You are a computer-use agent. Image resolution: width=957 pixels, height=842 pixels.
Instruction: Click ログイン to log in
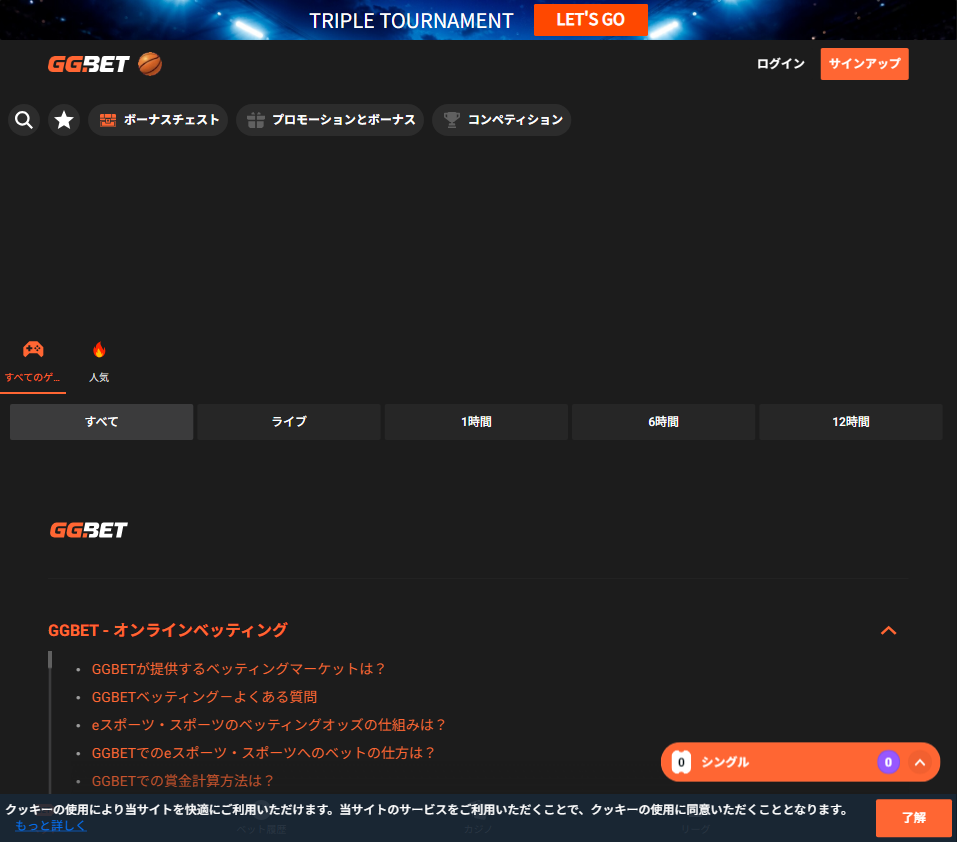point(781,64)
